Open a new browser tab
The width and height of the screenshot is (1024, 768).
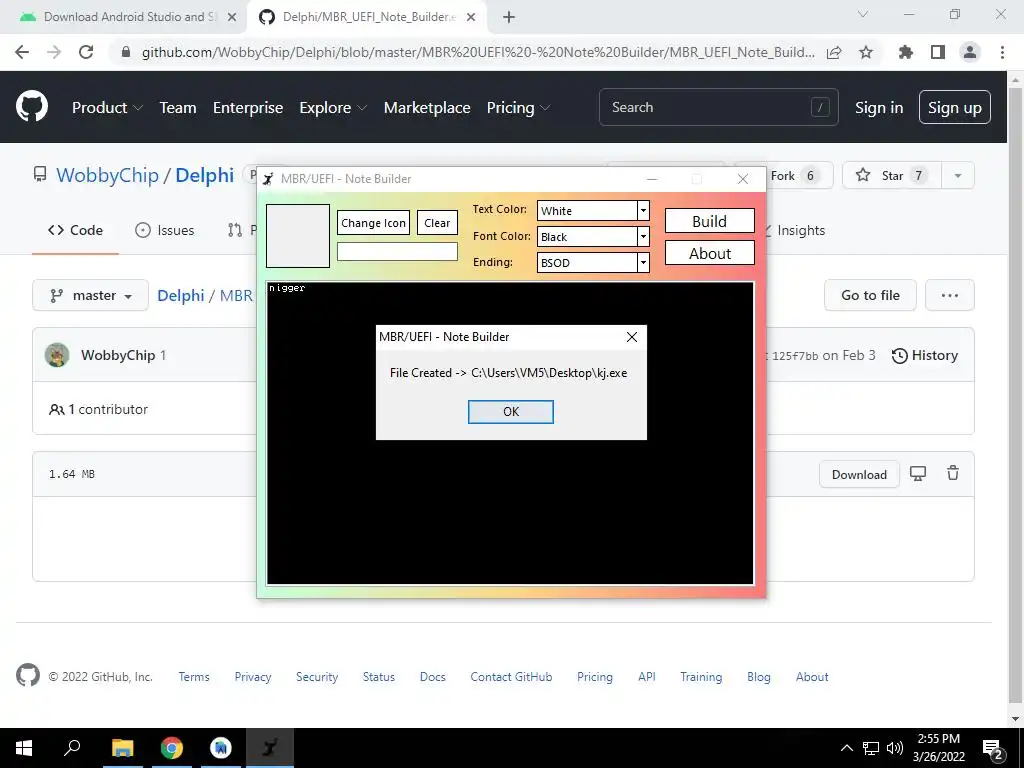(509, 17)
